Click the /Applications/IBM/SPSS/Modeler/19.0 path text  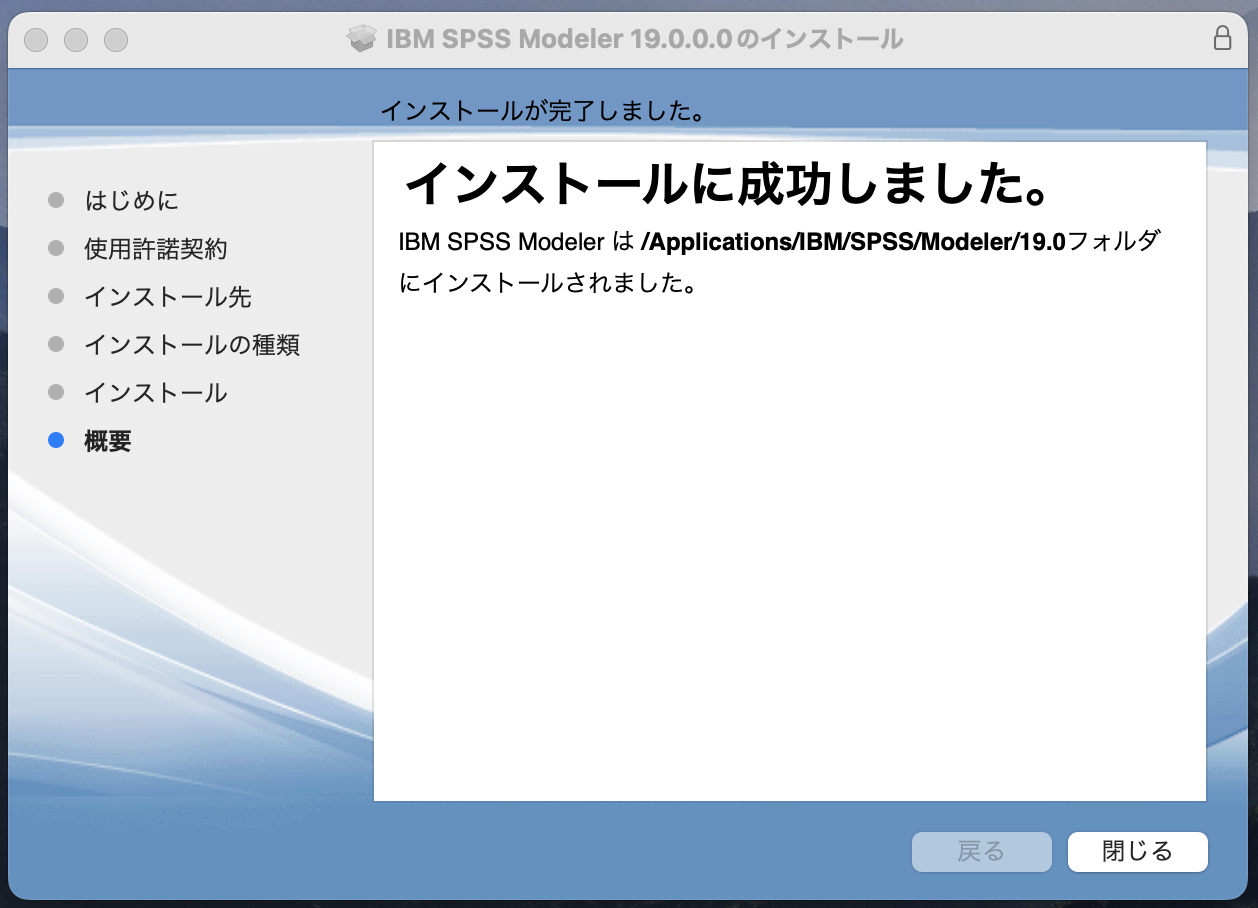[854, 242]
